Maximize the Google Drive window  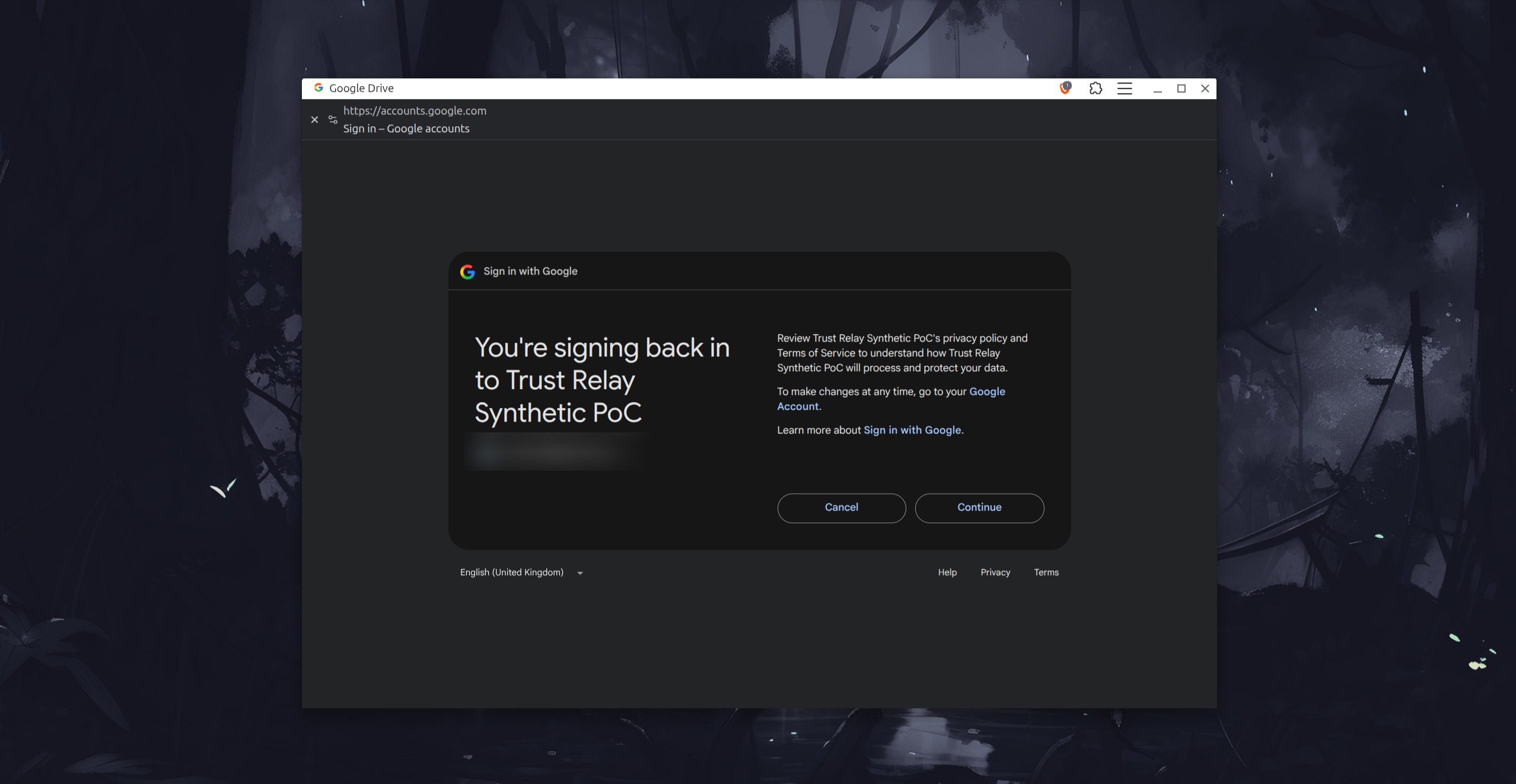pyautogui.click(x=1181, y=88)
